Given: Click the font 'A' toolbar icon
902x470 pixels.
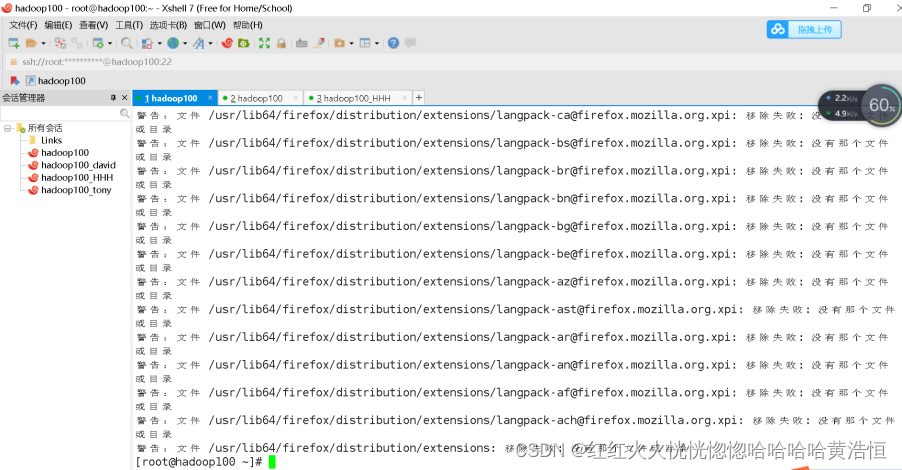Looking at the screenshot, I should coord(198,43).
